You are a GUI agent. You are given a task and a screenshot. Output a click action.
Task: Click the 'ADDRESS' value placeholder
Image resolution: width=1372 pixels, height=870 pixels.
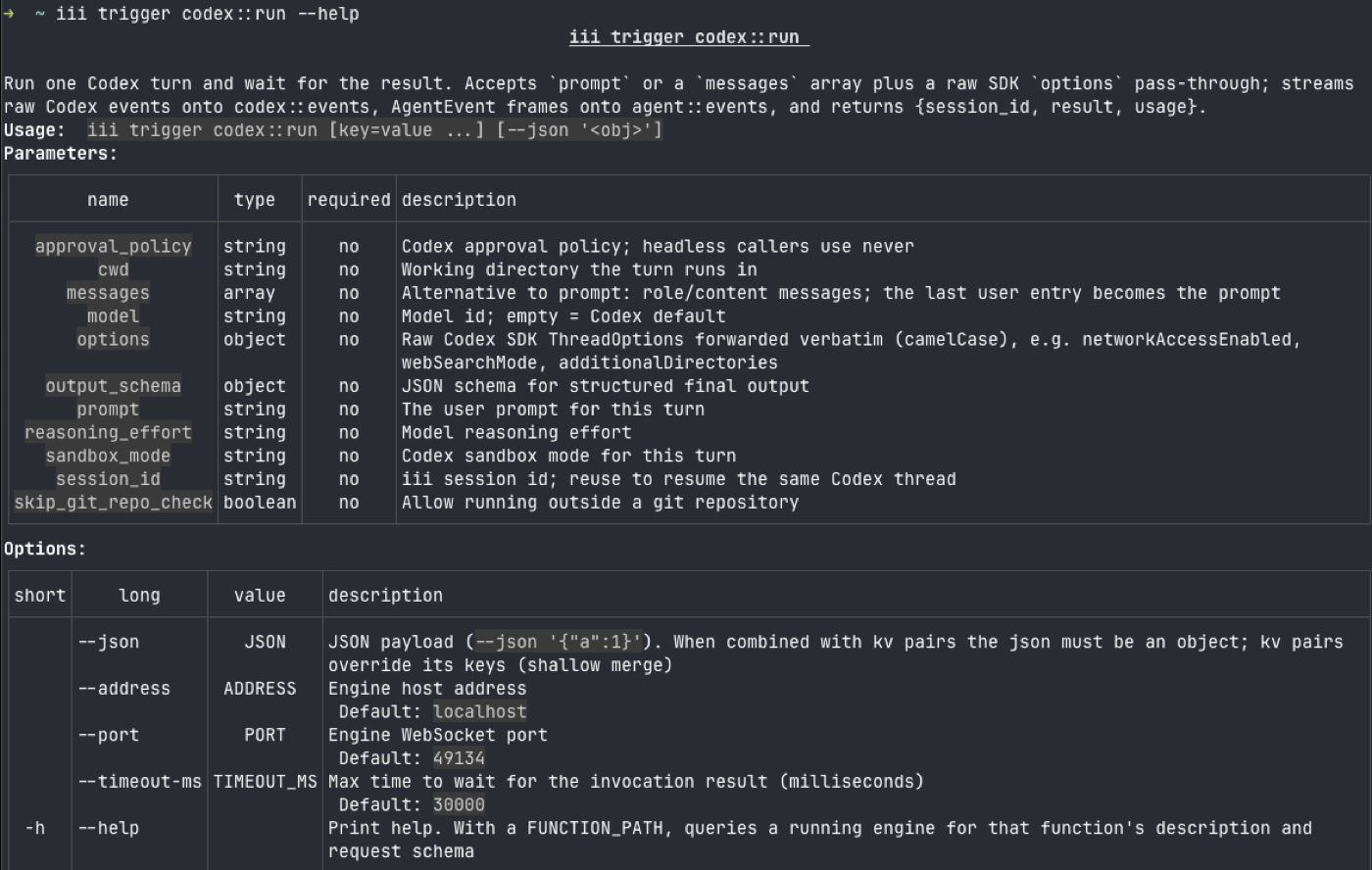[x=260, y=689]
